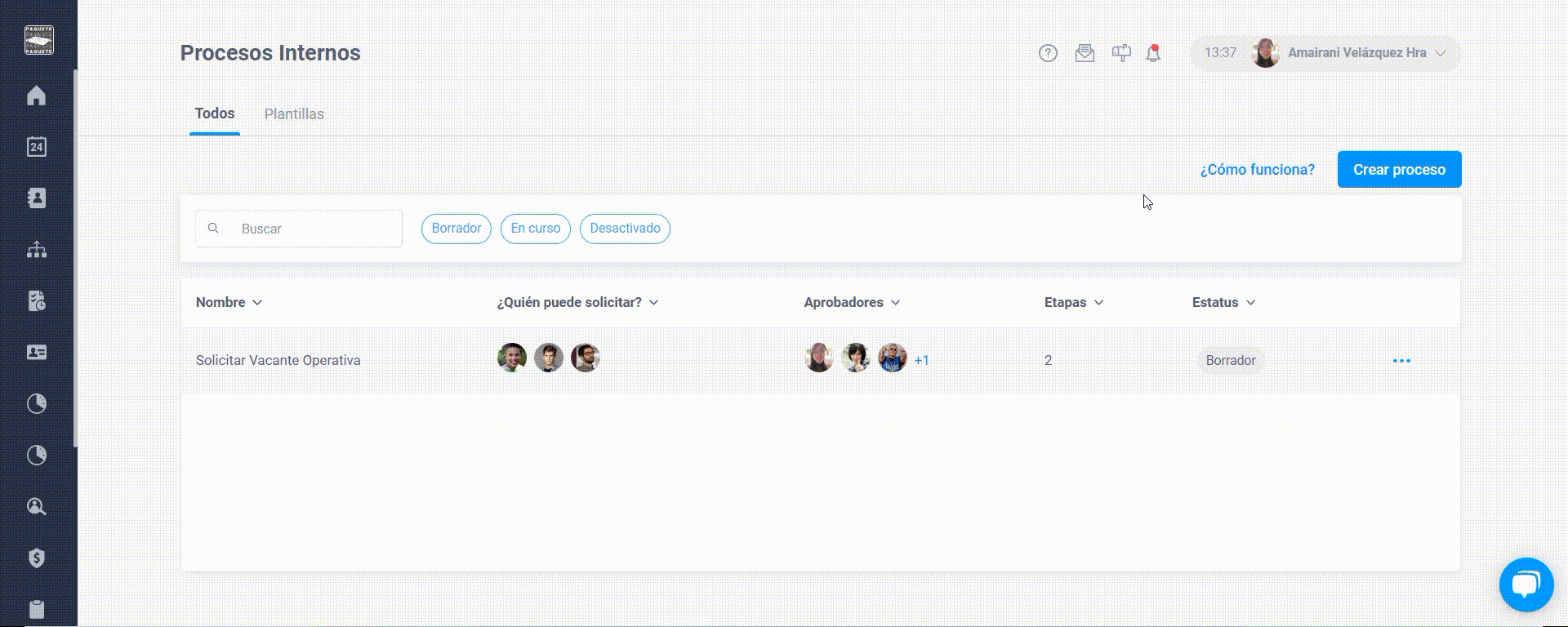Image resolution: width=1568 pixels, height=627 pixels.
Task: Click the third requester avatar
Action: [x=586, y=358]
